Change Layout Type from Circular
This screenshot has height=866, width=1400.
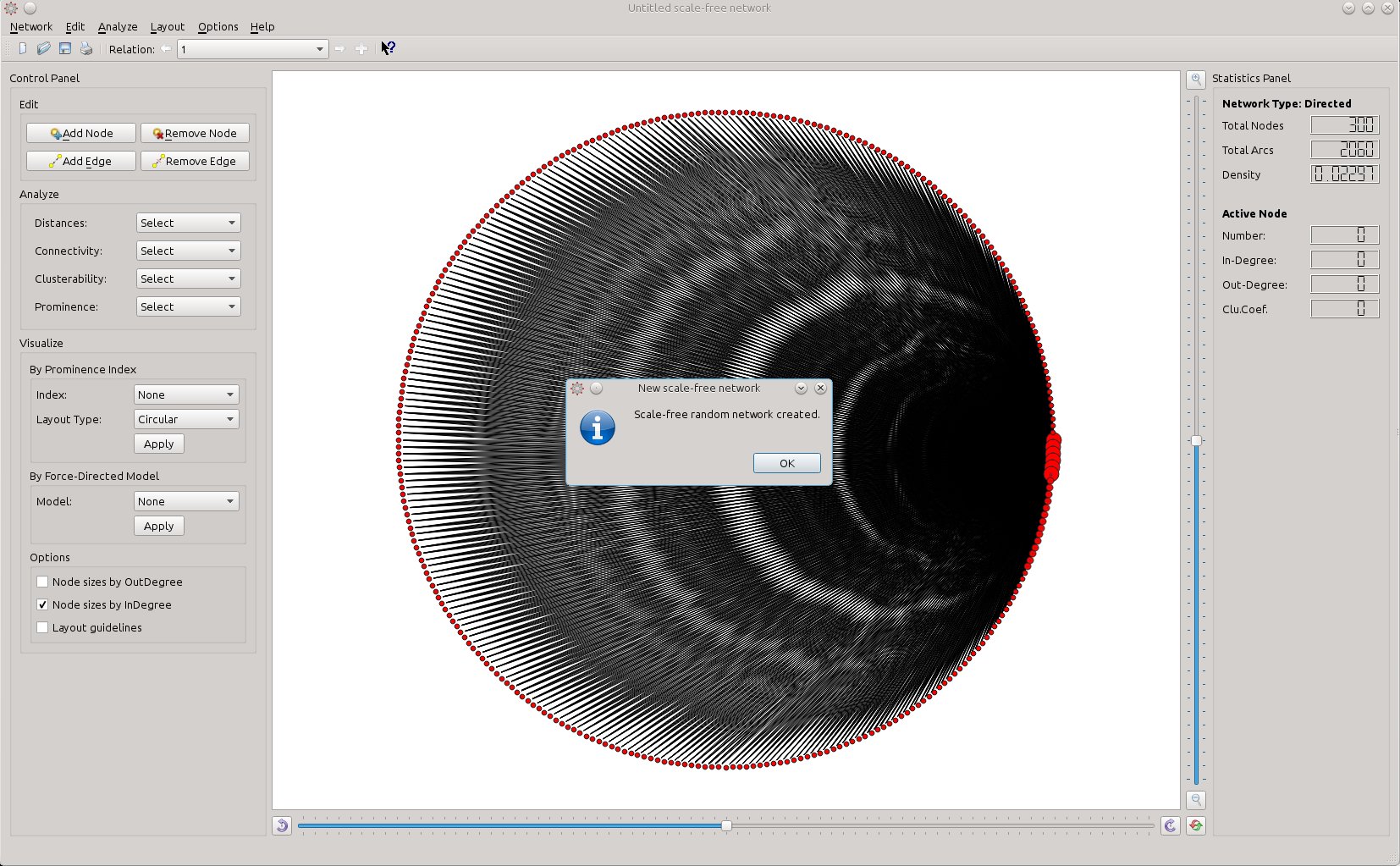(186, 419)
